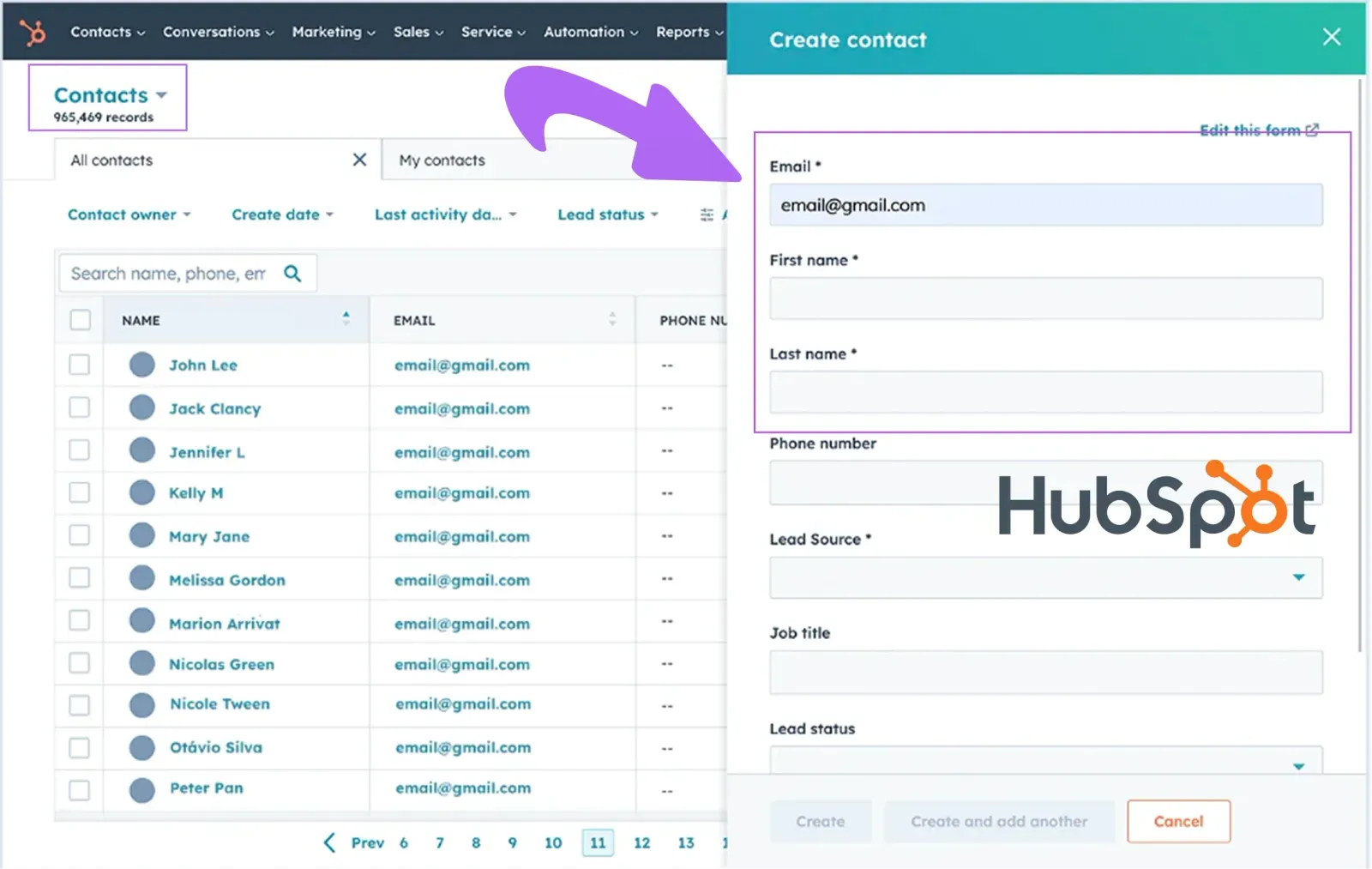Sort by the EMAIL column arrows
The width and height of the screenshot is (1372, 869).
pyautogui.click(x=612, y=318)
